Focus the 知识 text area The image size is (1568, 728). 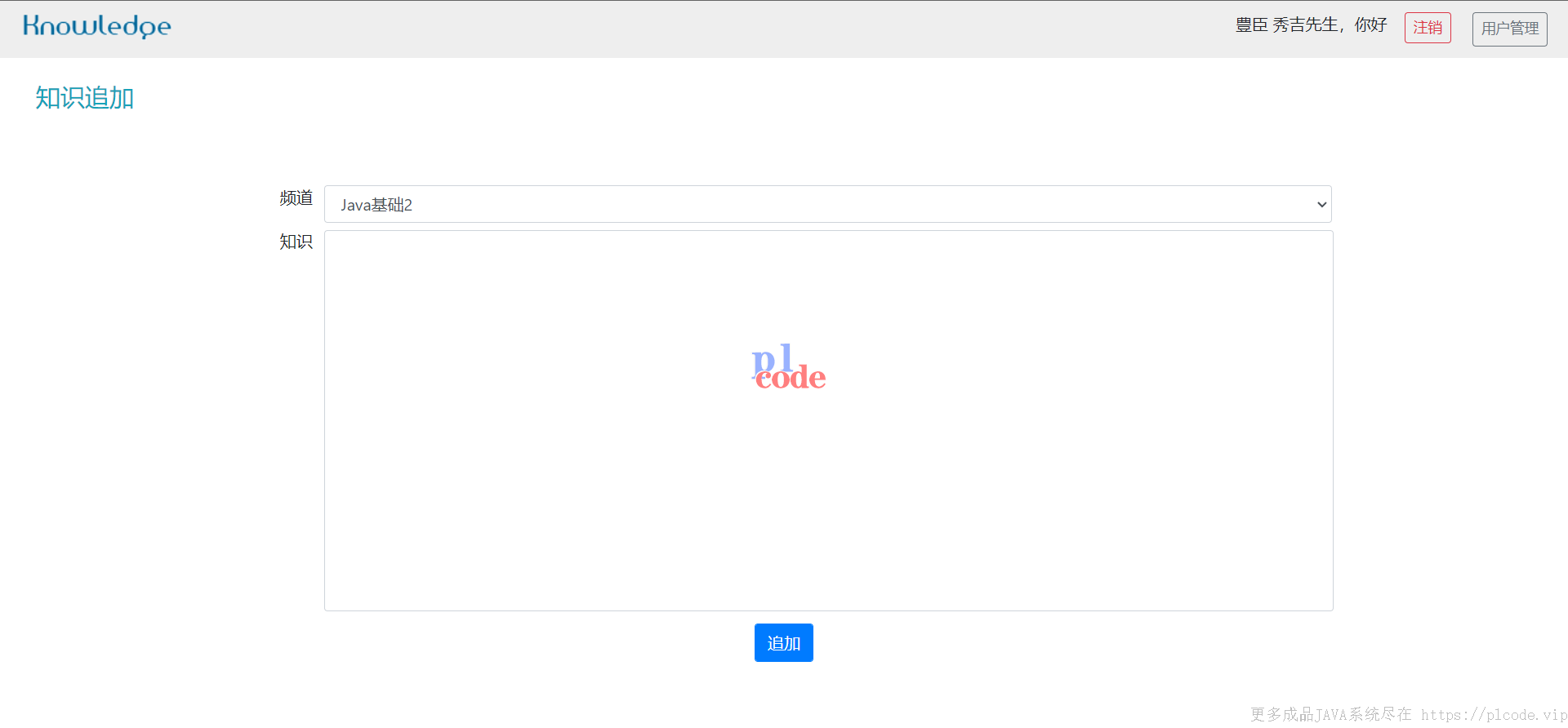[x=829, y=420]
